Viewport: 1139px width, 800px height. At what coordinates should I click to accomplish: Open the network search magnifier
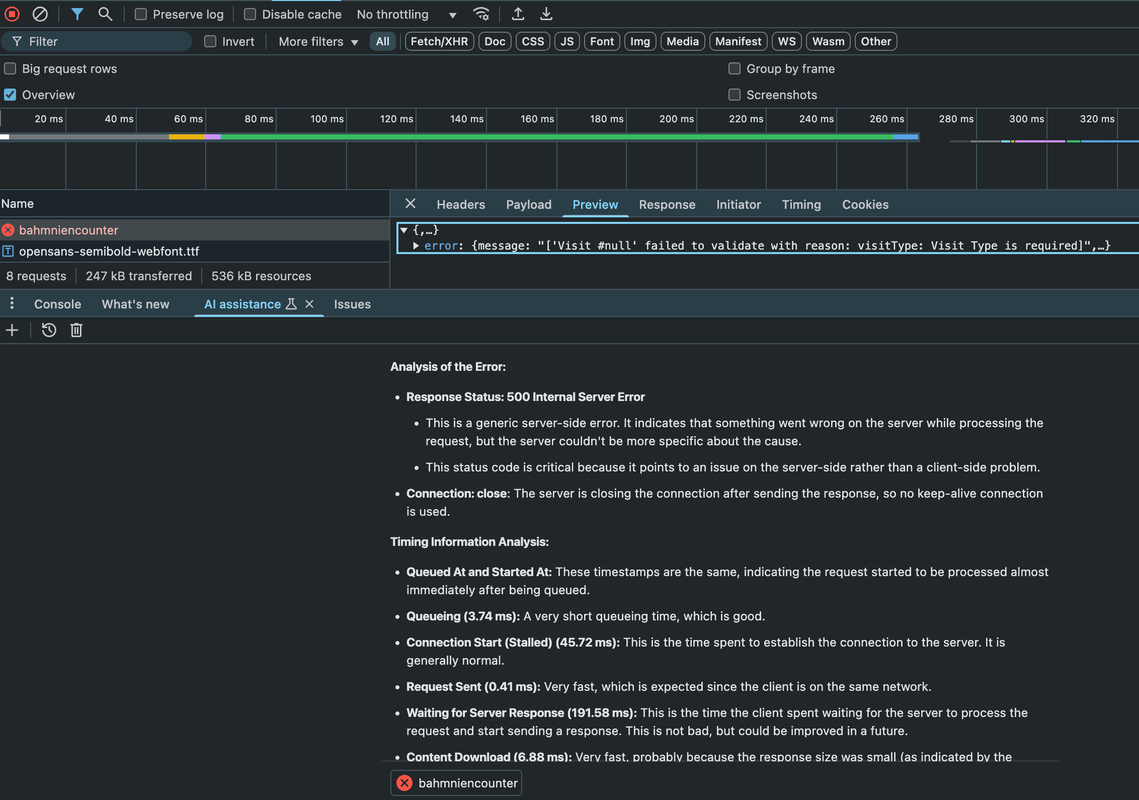(105, 14)
